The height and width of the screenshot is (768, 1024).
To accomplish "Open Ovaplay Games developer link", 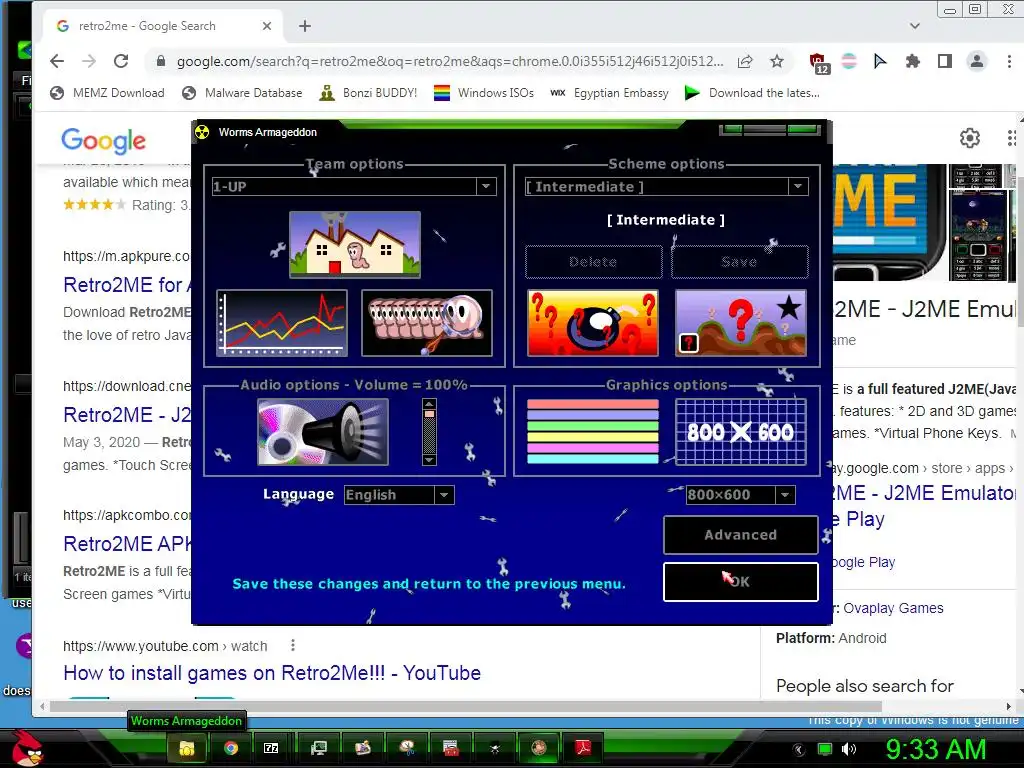I will click(x=893, y=608).
